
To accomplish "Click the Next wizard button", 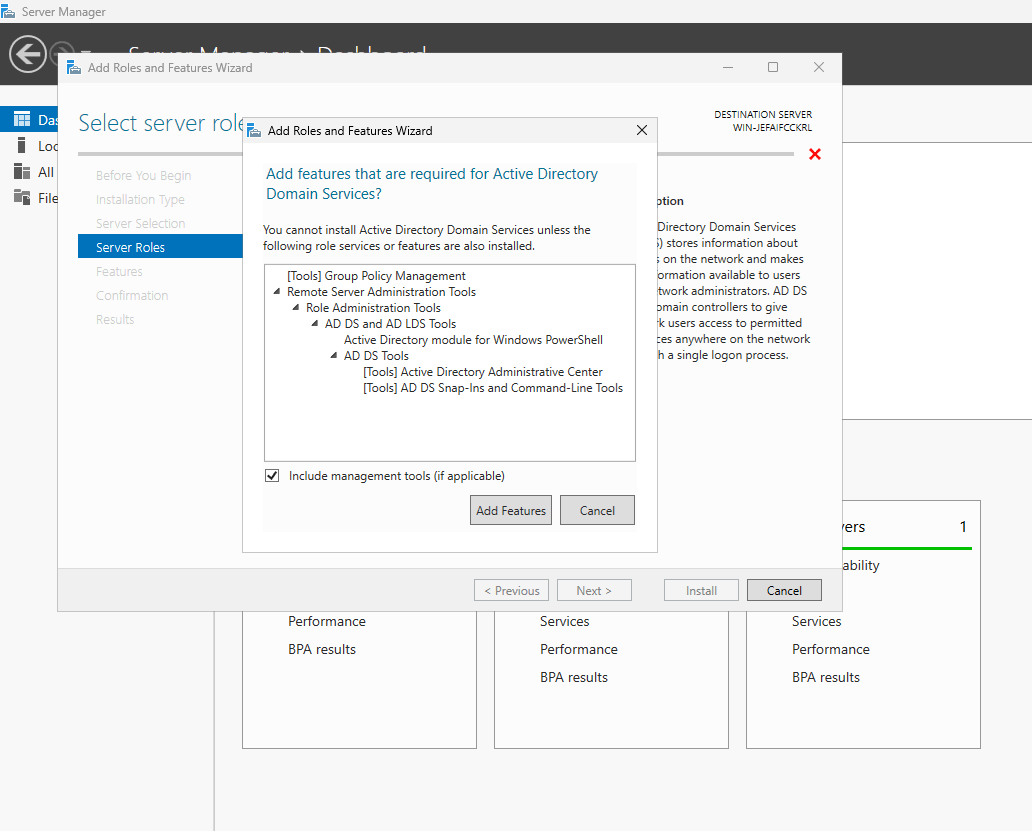I will (594, 590).
